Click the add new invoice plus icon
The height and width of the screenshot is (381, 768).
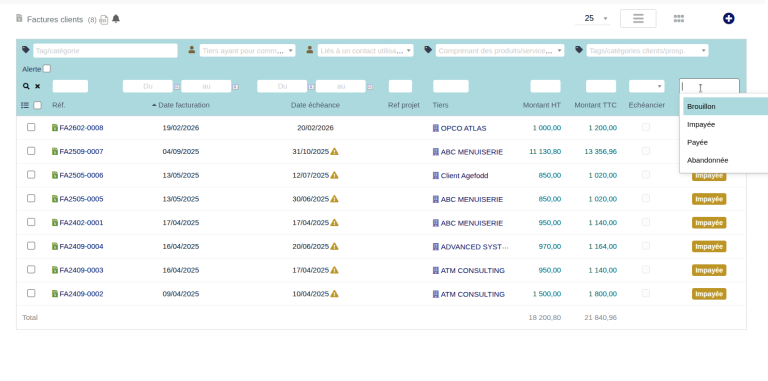pos(728,19)
